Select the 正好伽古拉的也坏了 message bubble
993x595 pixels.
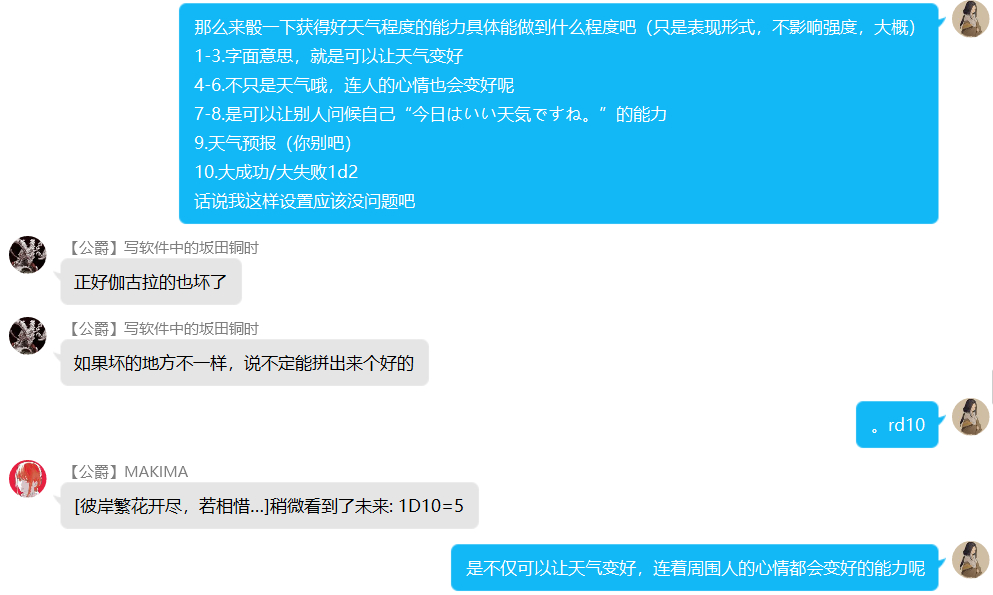pyautogui.click(x=151, y=282)
